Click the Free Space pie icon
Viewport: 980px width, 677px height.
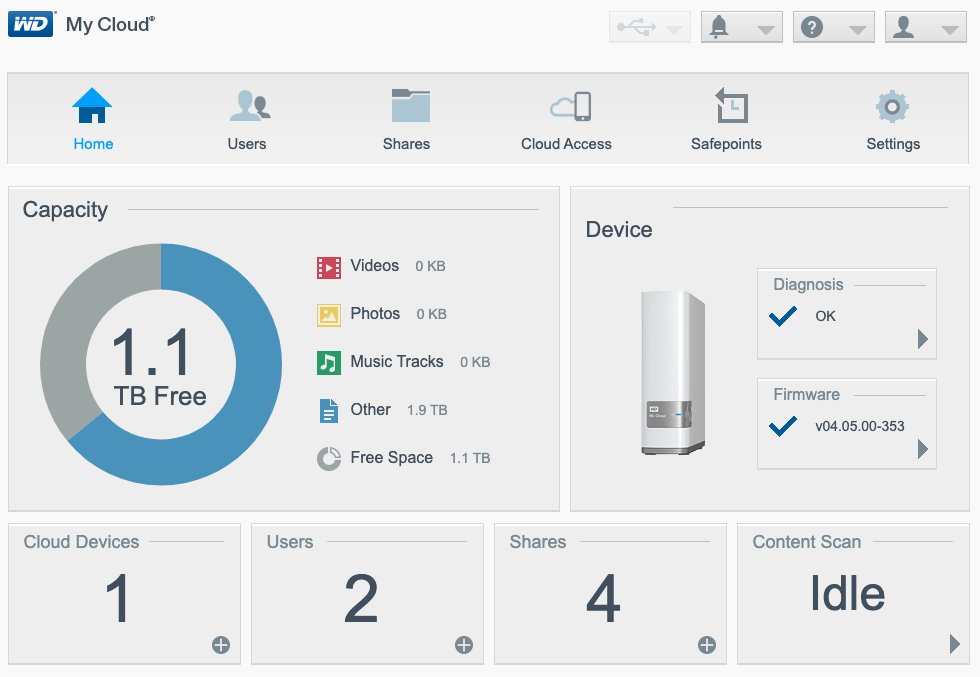[x=329, y=458]
